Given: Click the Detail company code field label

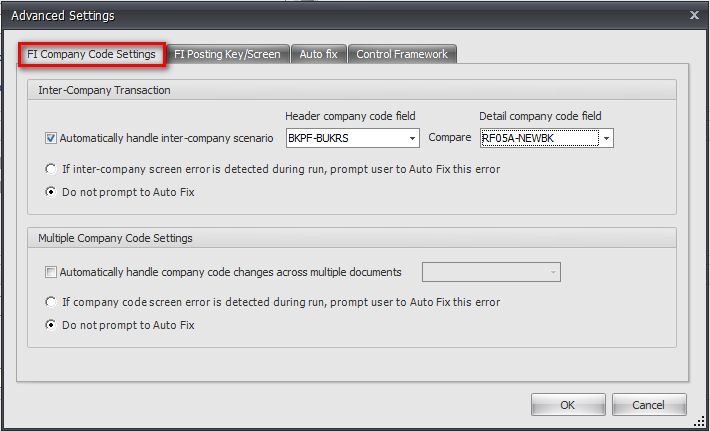Looking at the screenshot, I should click(540, 116).
